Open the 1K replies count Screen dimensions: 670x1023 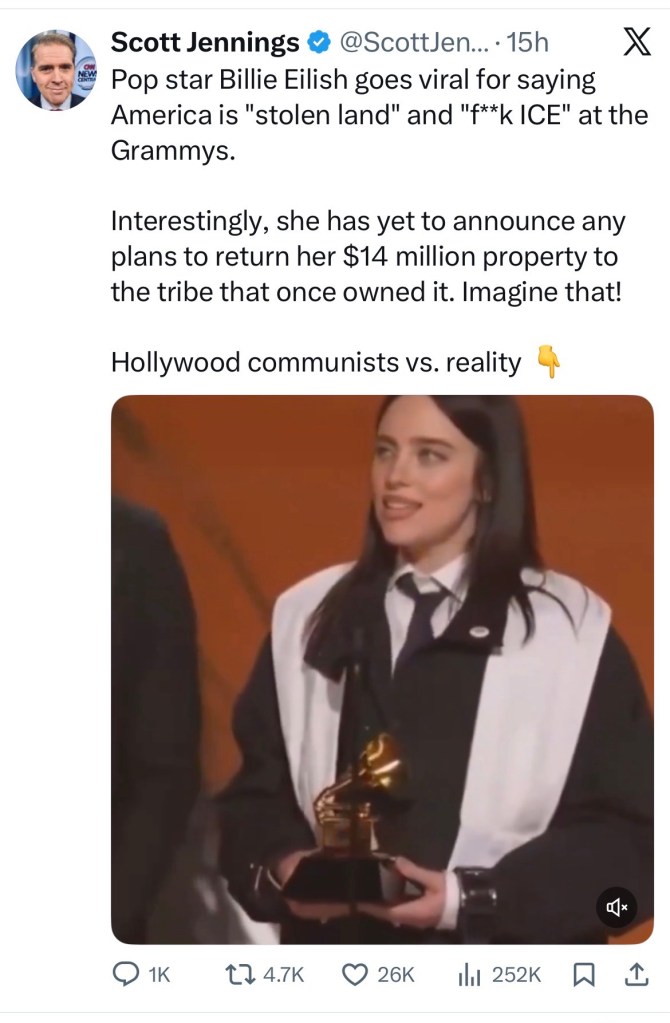pyautogui.click(x=159, y=975)
